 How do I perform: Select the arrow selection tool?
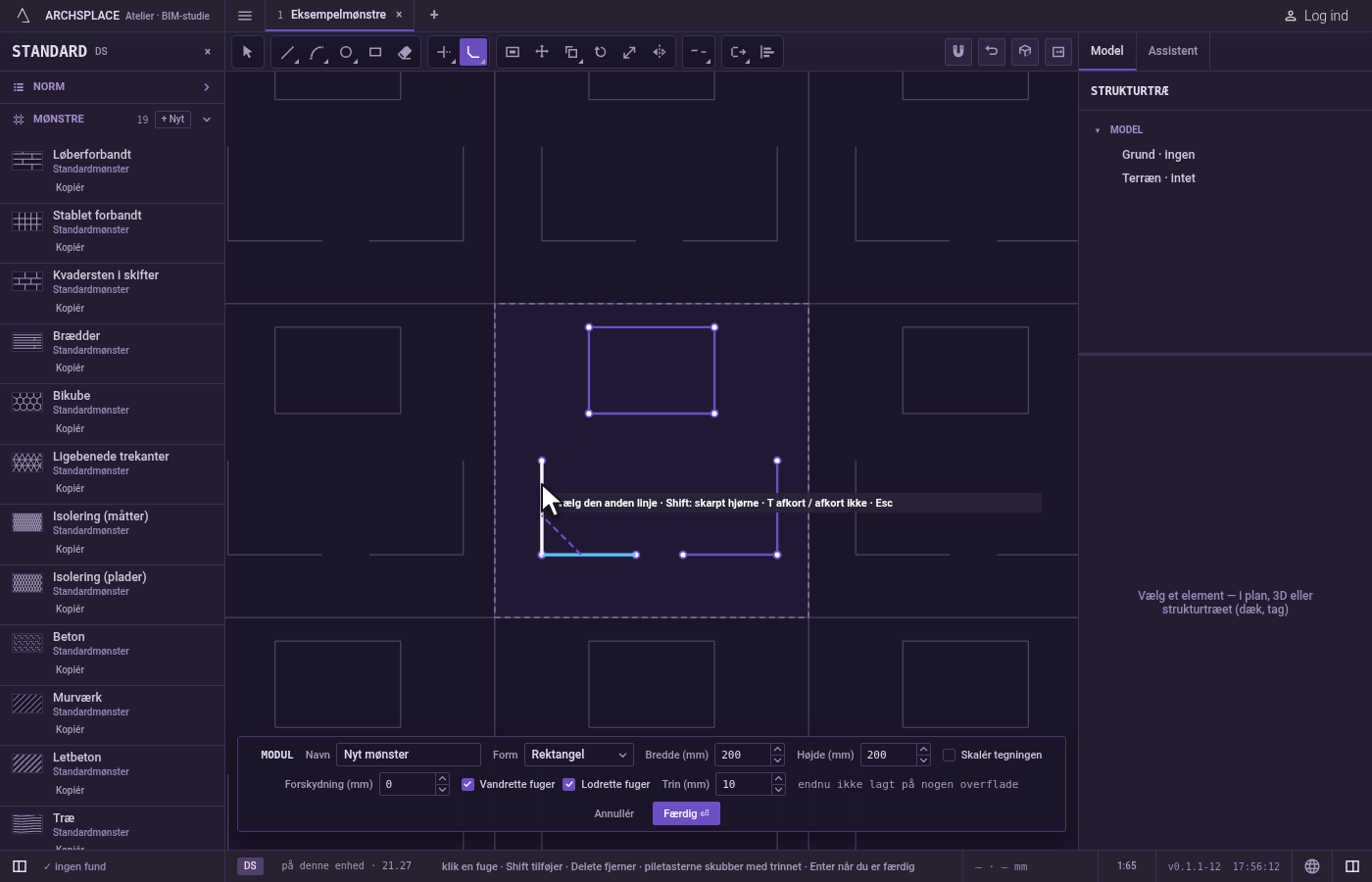[x=248, y=52]
